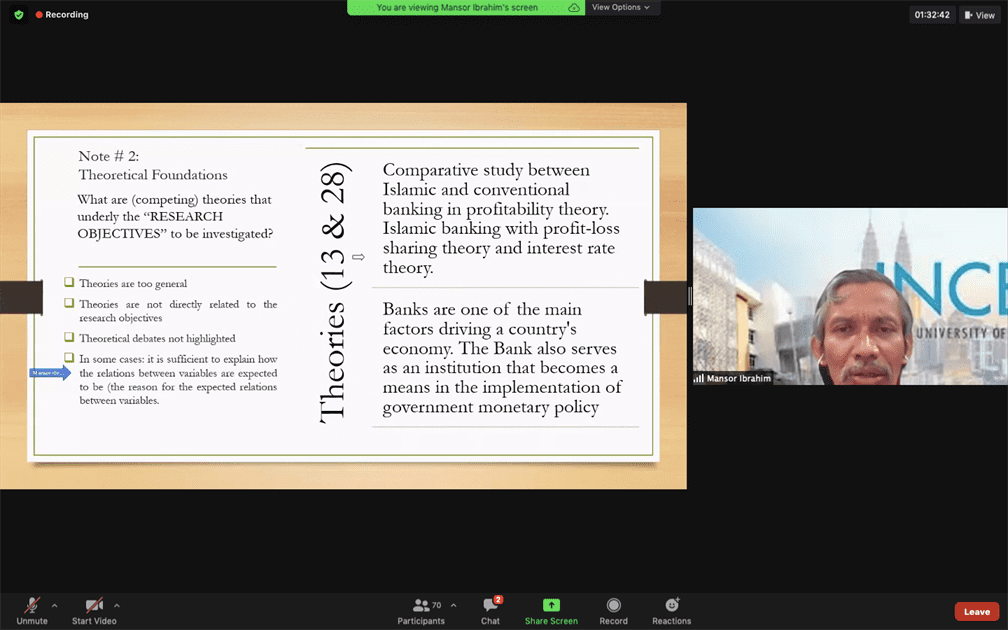Select Mansor Ibrahim's video thumbnail
Screen dimensions: 1008x630
tap(850, 296)
